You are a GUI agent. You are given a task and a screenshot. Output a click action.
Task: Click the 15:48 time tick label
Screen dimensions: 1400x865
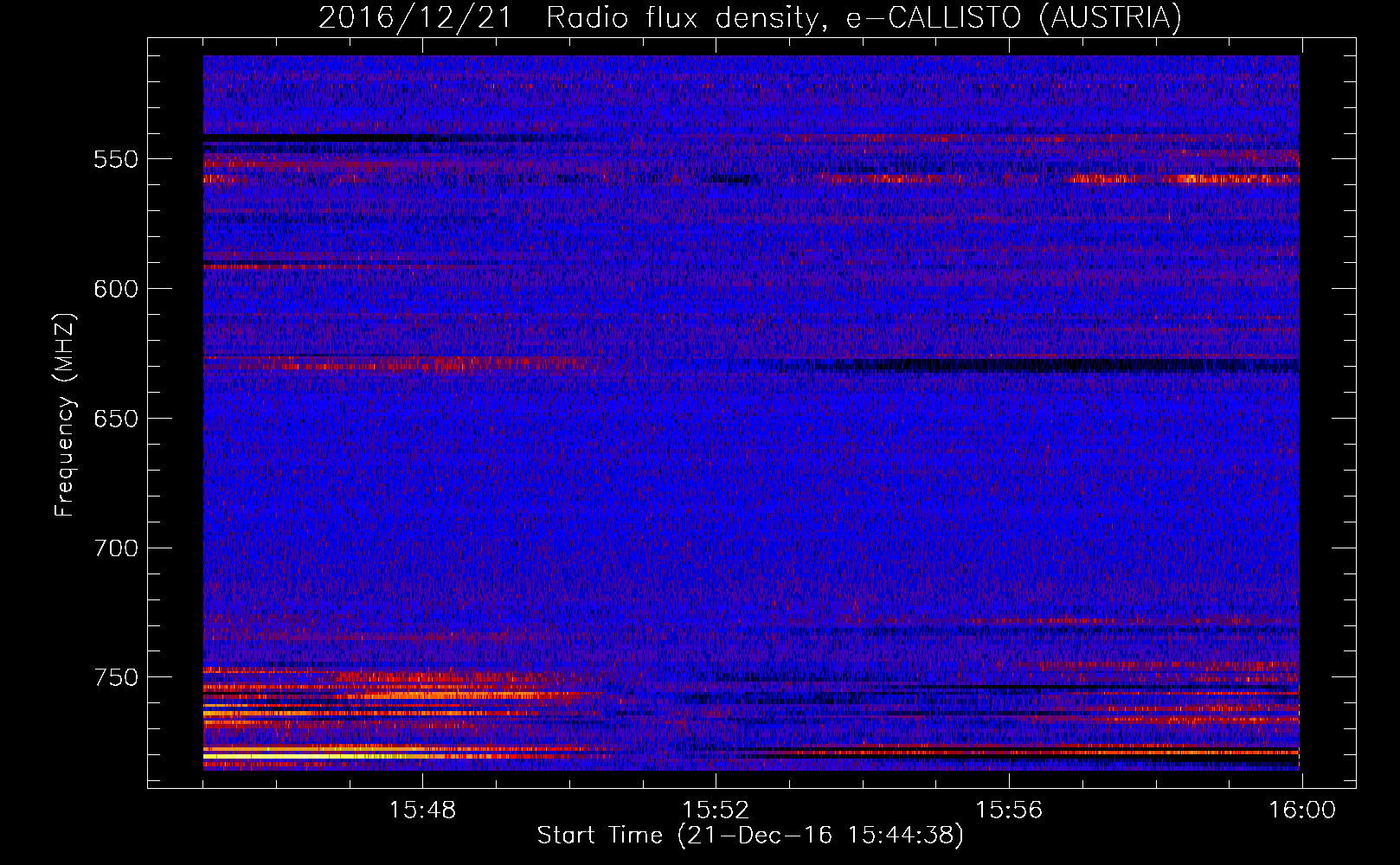(422, 811)
